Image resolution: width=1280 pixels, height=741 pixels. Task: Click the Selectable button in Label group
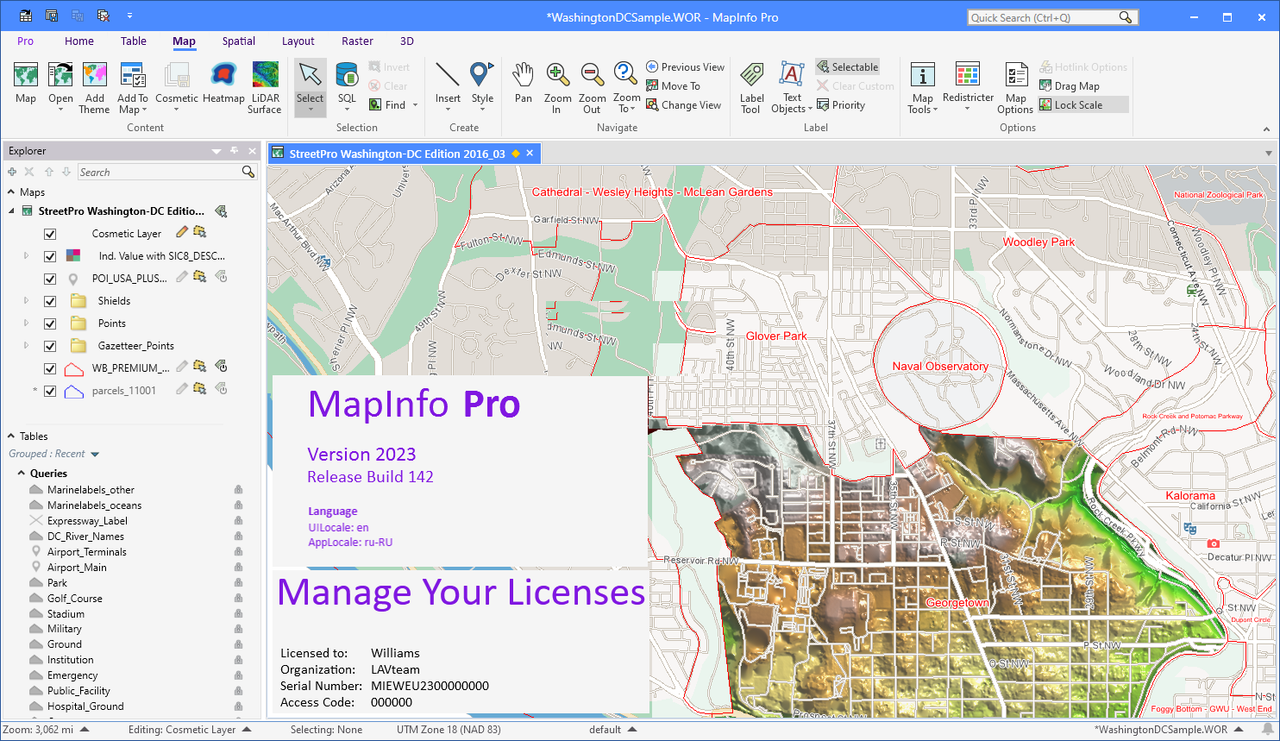[x=847, y=67]
